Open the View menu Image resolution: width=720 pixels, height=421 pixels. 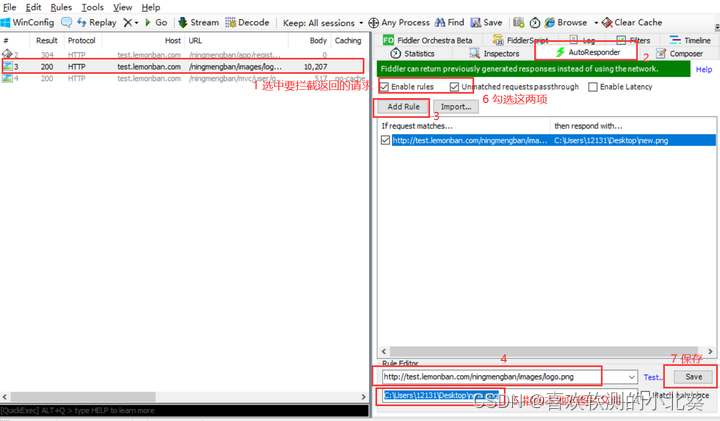click(x=123, y=7)
